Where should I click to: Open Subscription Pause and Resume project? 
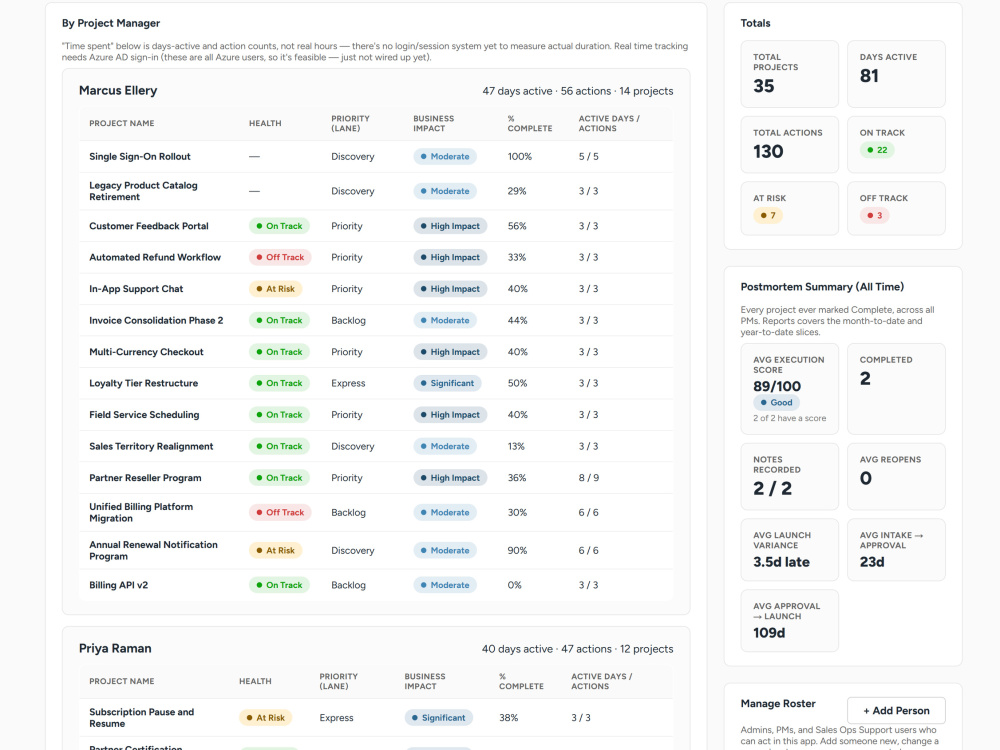coord(142,717)
